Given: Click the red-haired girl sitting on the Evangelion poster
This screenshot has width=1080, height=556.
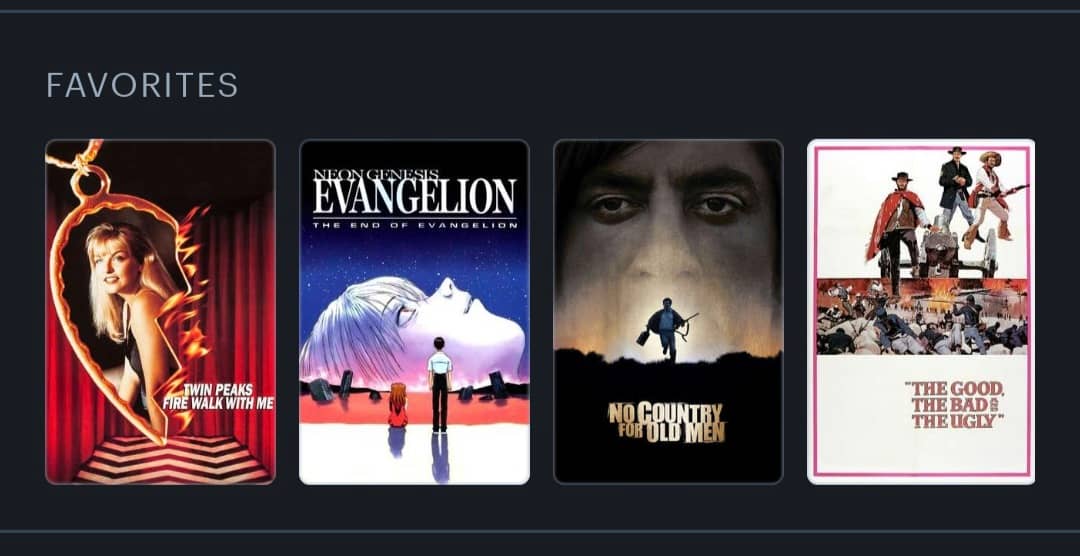Looking at the screenshot, I should point(397,405).
